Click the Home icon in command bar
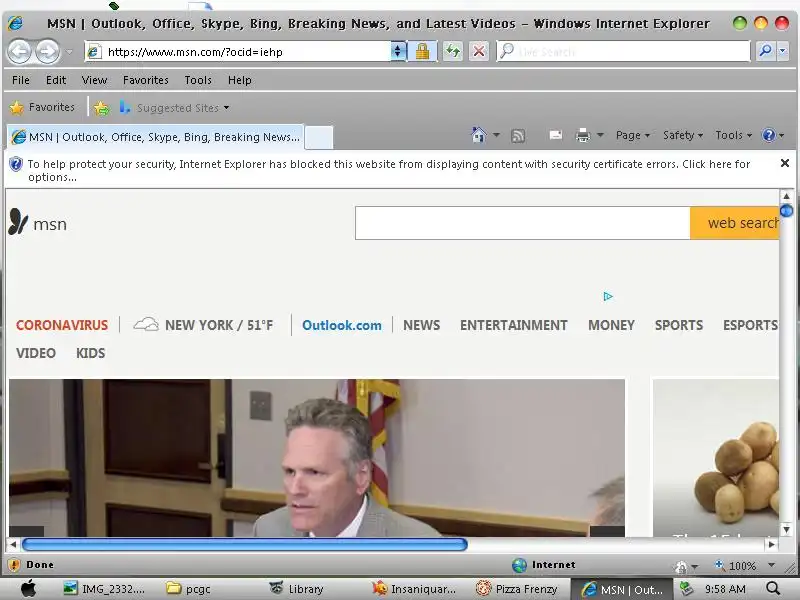Viewport: 800px width, 600px height. pyautogui.click(x=479, y=135)
